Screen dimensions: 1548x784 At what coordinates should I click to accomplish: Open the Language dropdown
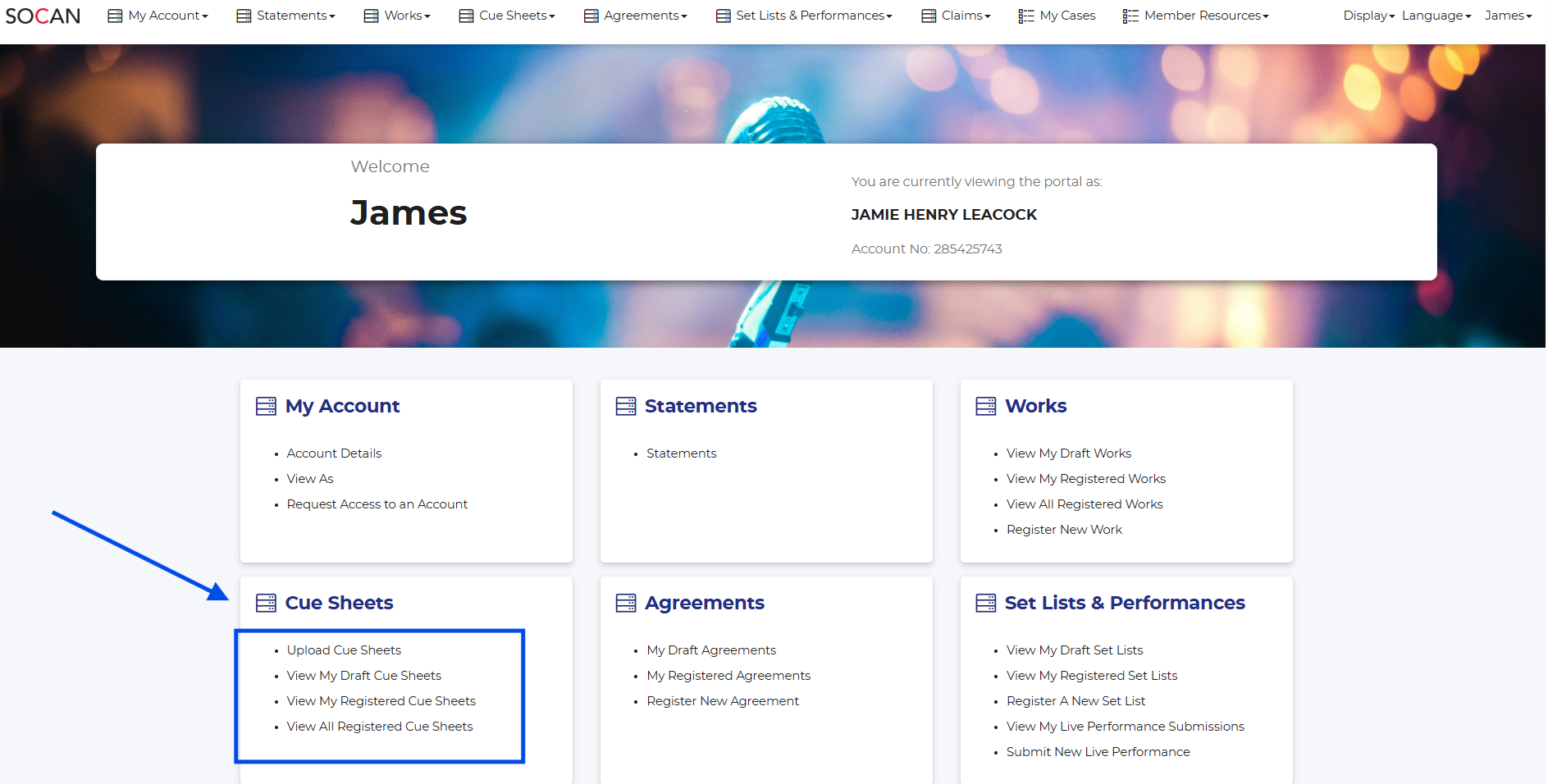pyautogui.click(x=1436, y=16)
